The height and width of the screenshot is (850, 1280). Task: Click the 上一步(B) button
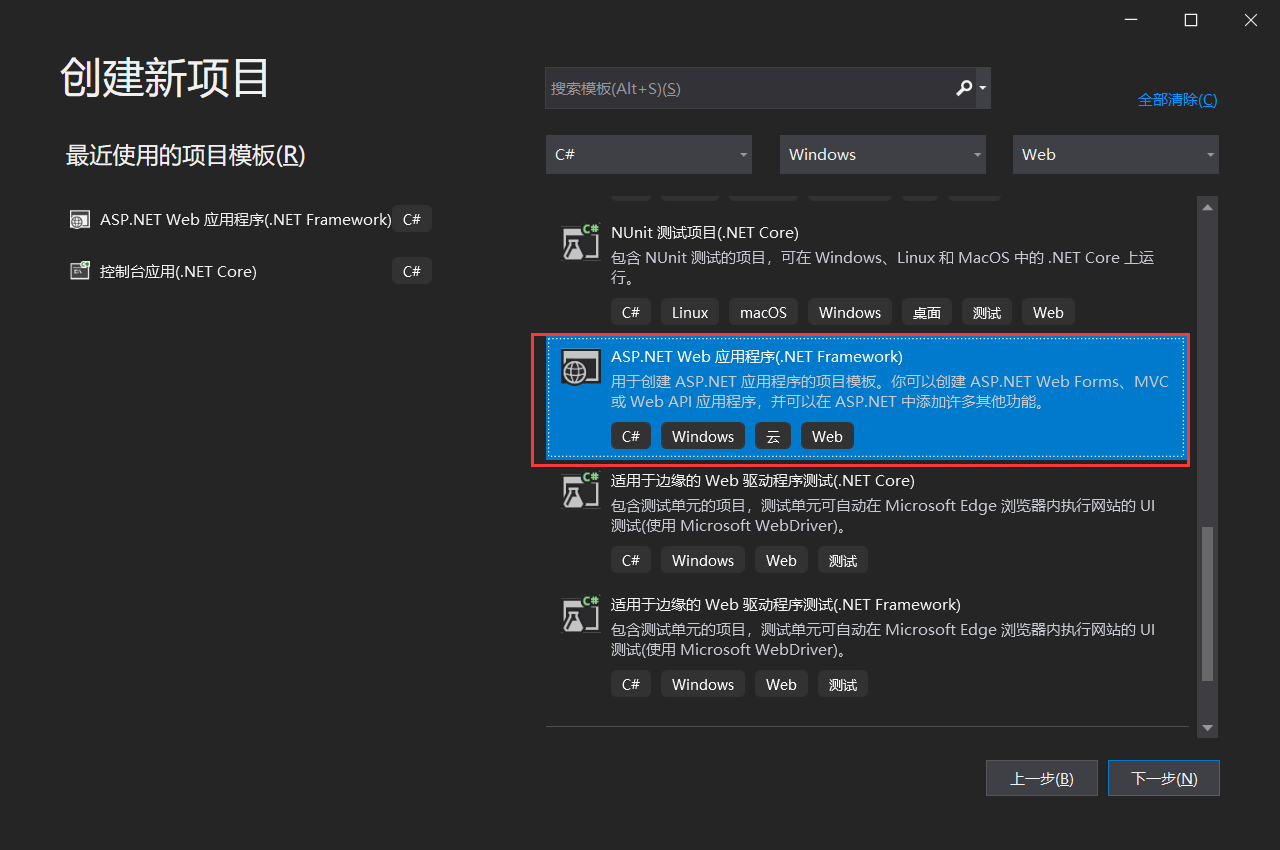point(1041,778)
